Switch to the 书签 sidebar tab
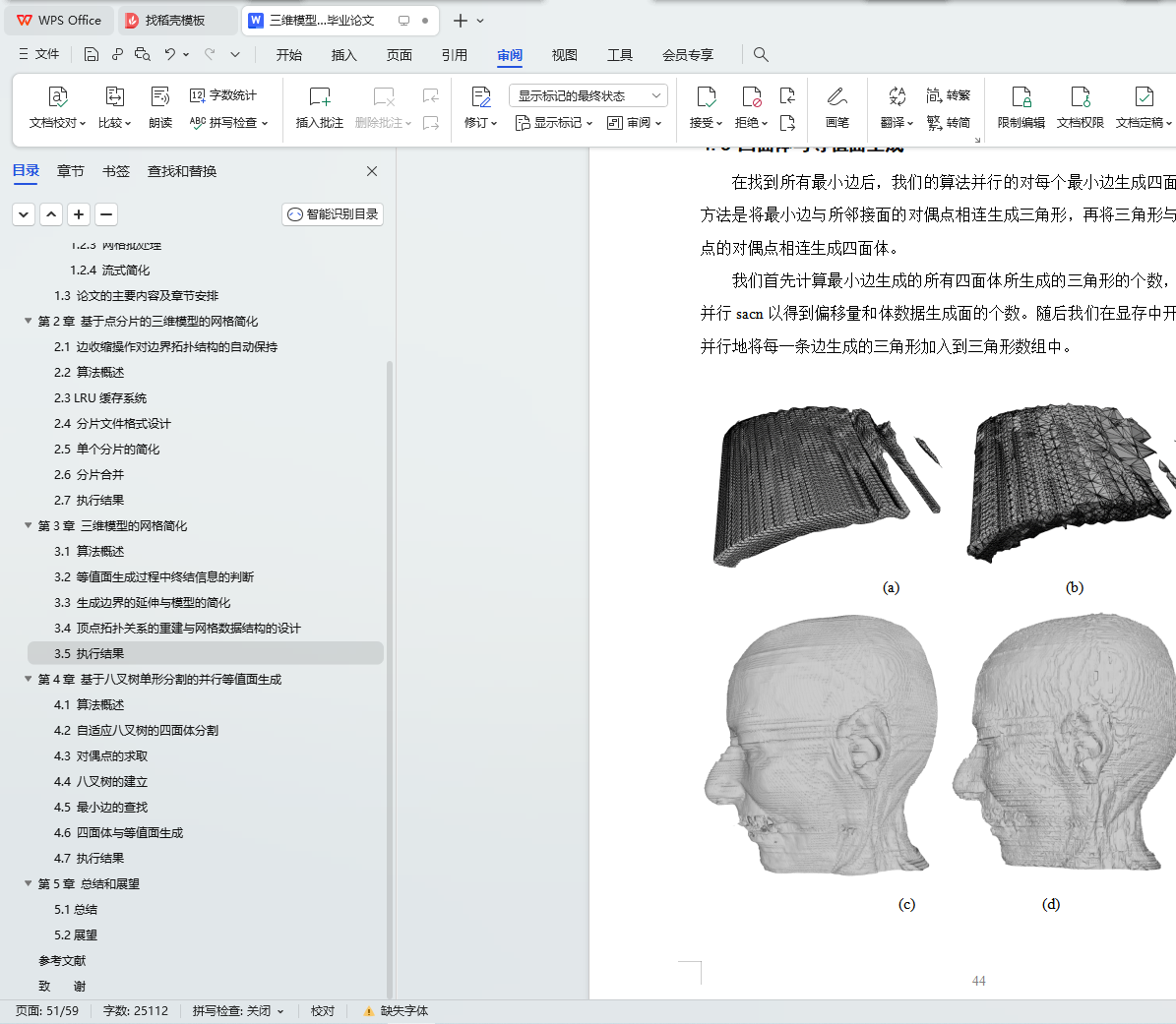This screenshot has height=1024, width=1176. click(x=116, y=171)
